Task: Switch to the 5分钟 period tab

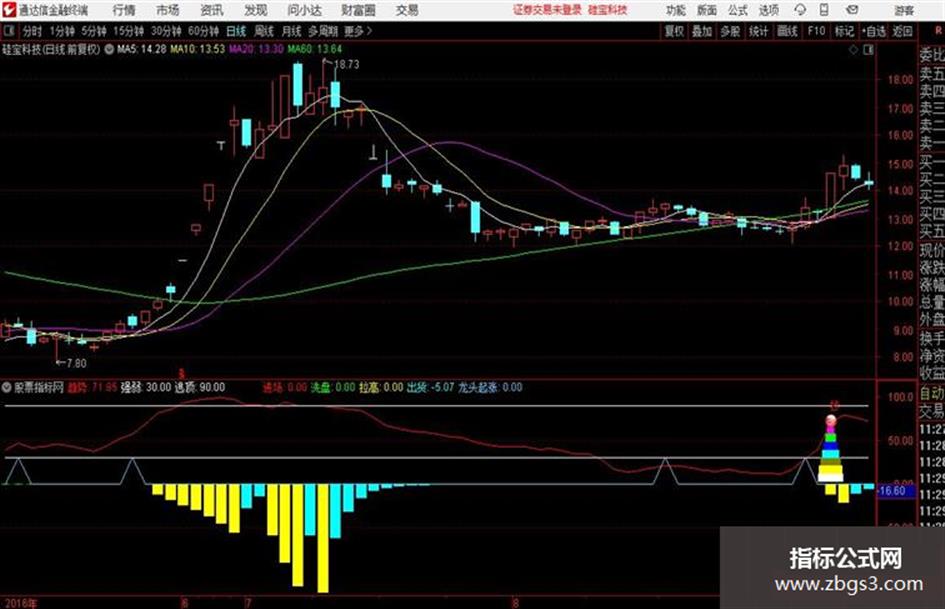Action: [94, 31]
